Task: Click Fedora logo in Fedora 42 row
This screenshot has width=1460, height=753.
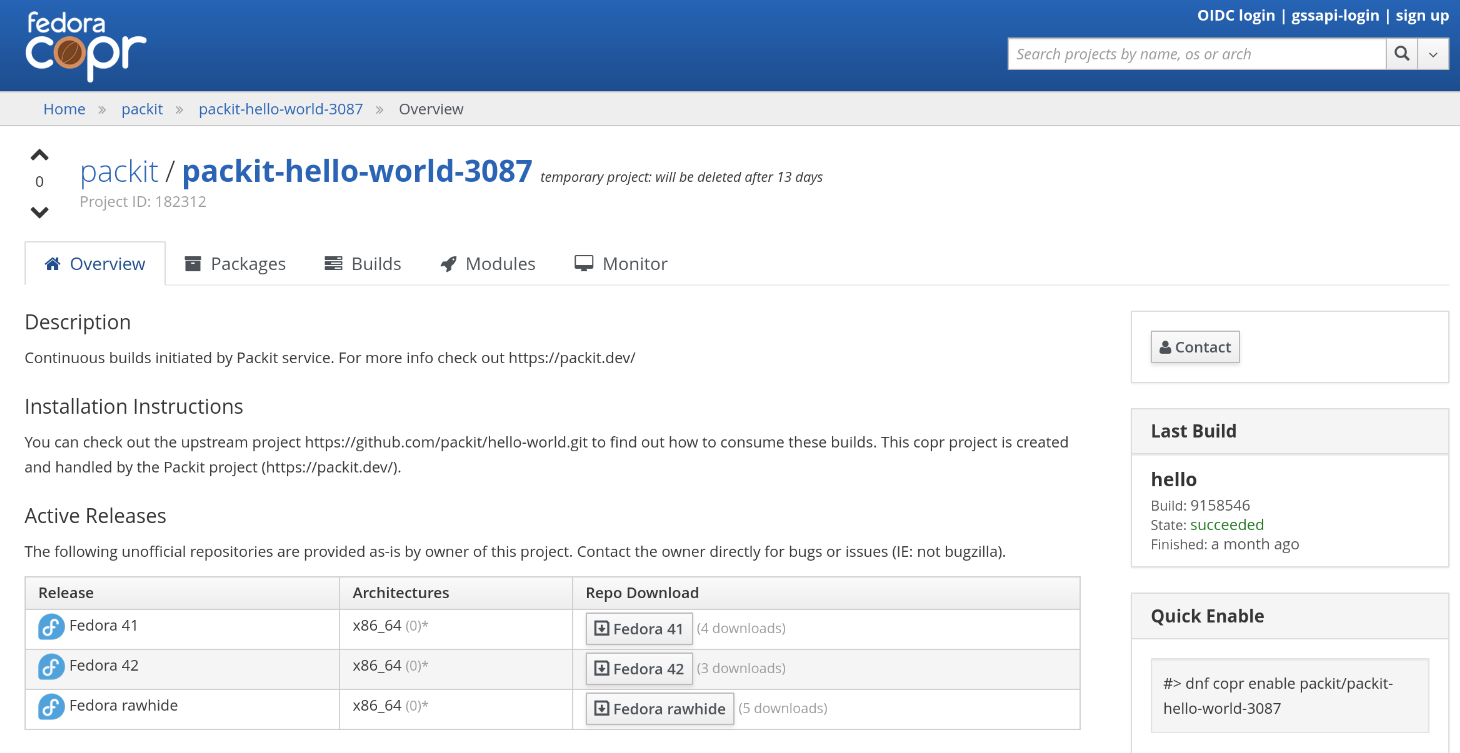Action: tap(51, 667)
